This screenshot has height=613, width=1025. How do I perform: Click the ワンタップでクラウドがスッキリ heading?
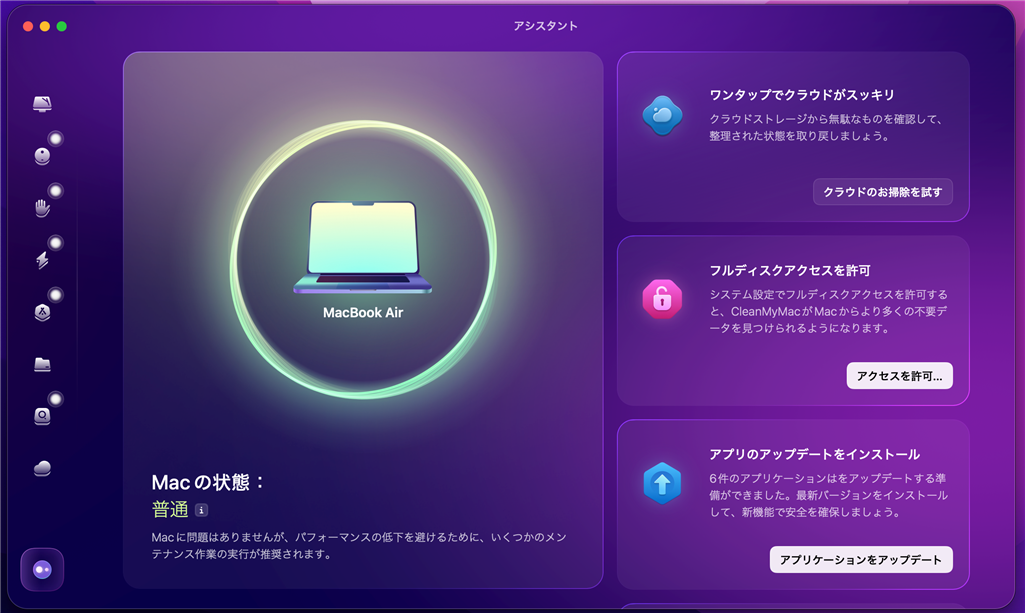click(x=802, y=95)
